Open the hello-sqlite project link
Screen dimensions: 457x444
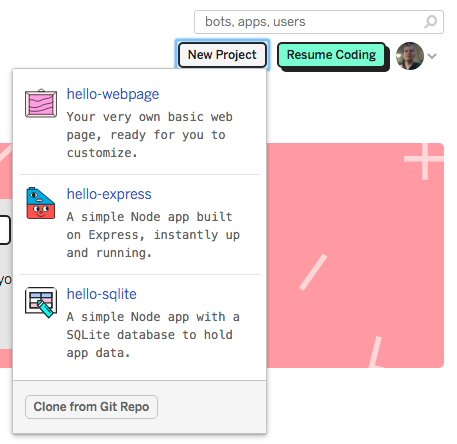click(102, 294)
